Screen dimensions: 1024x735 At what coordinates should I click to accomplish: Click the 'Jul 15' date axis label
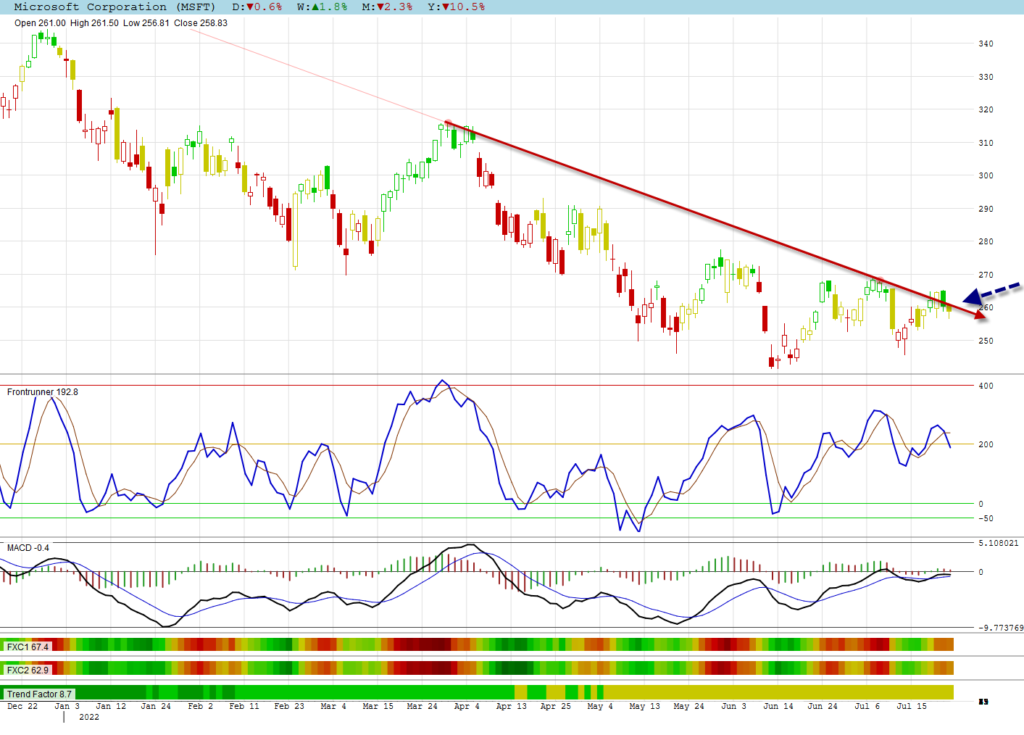tap(912, 706)
